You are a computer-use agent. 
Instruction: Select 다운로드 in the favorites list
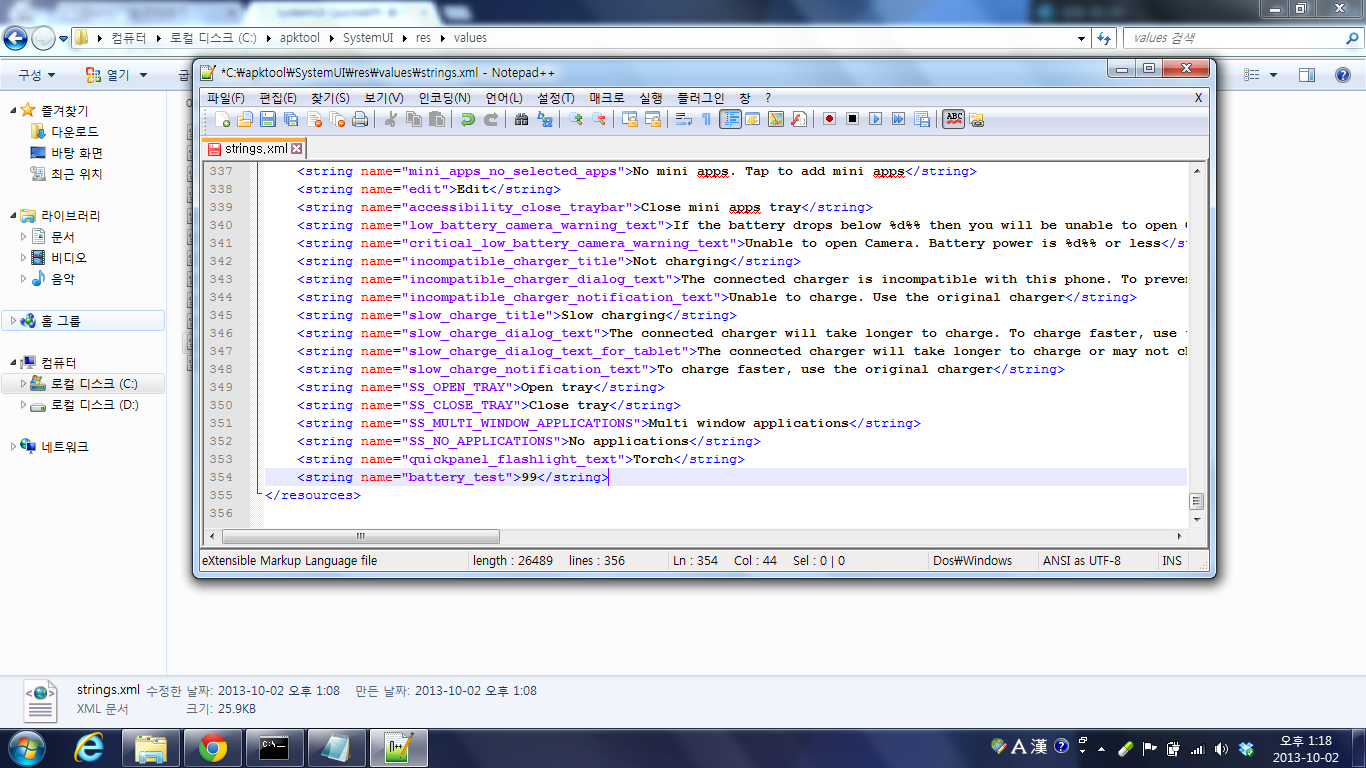75,132
